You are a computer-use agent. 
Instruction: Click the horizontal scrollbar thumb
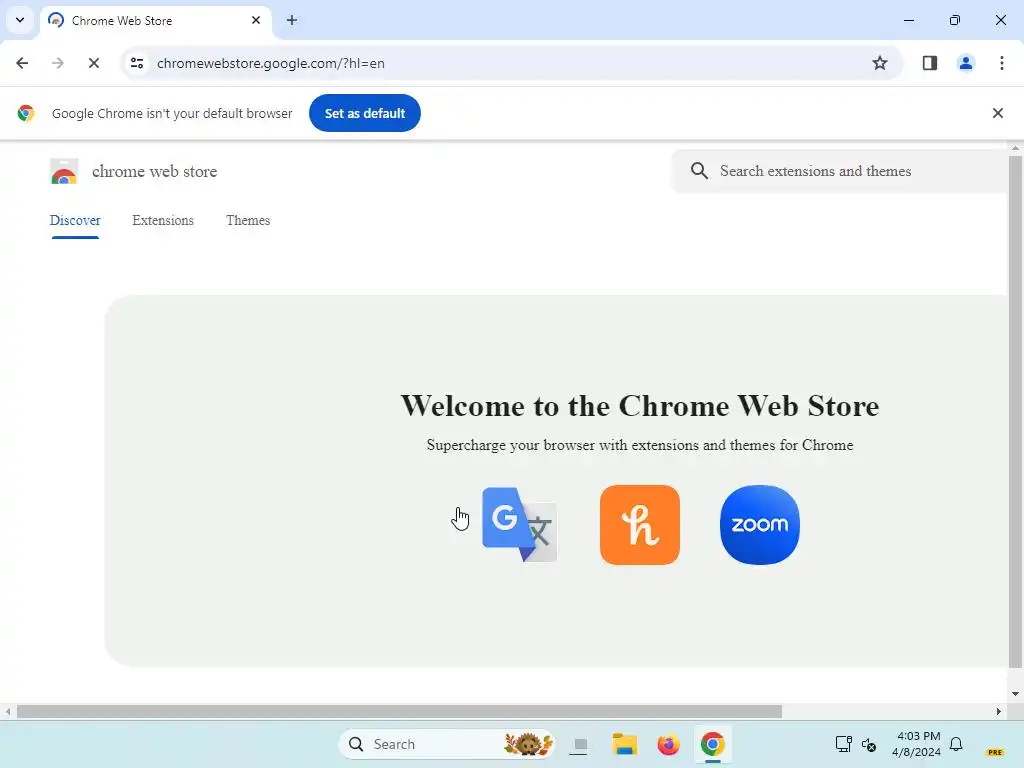click(399, 711)
